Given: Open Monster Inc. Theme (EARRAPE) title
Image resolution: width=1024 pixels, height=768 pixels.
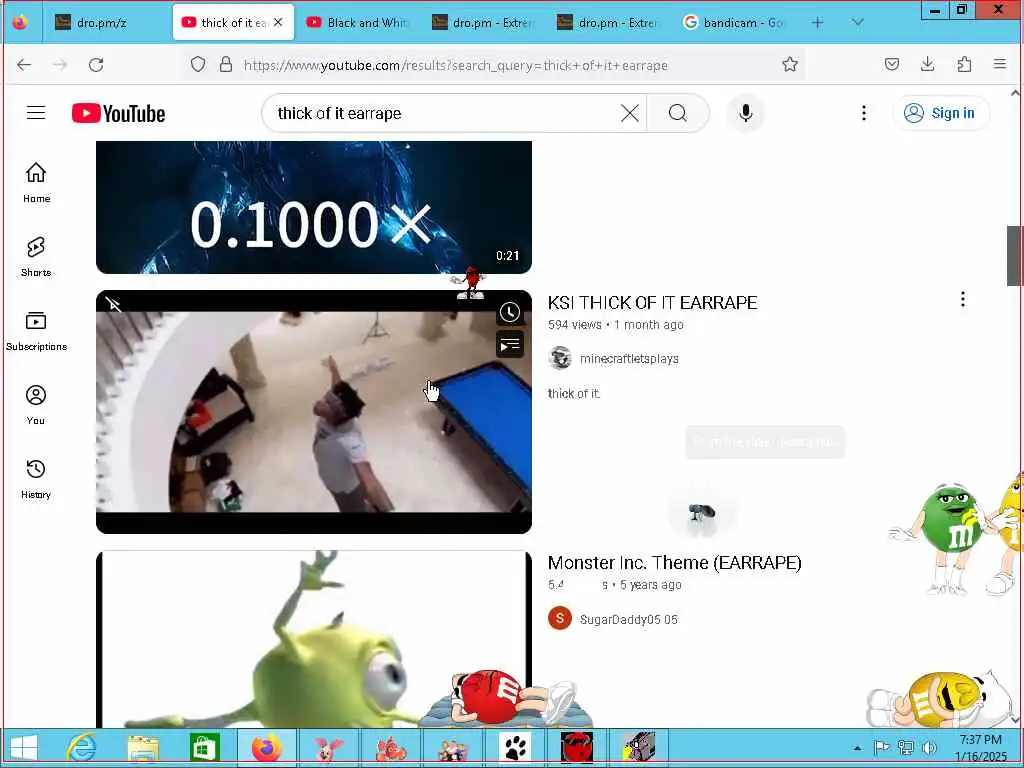Looking at the screenshot, I should pos(674,563).
